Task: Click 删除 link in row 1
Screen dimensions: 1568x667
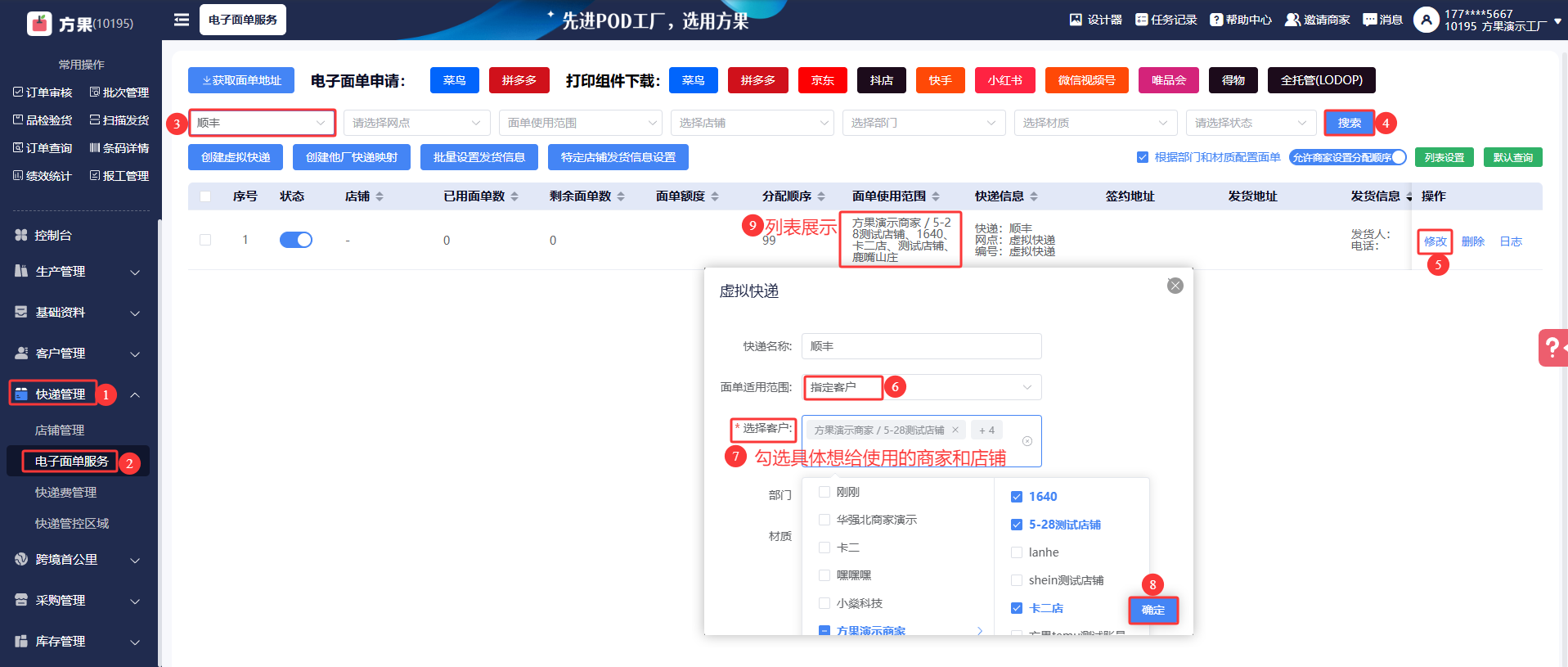Action: tap(1472, 241)
